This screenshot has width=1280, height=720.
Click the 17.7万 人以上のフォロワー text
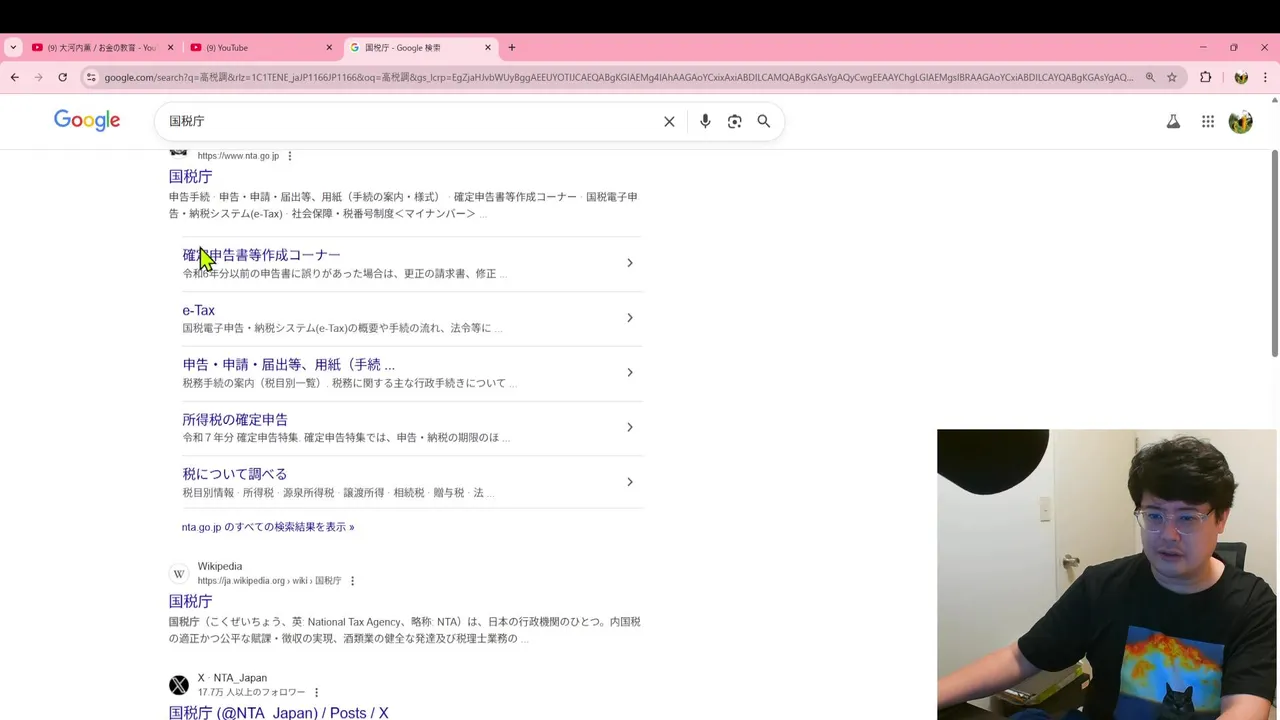[x=251, y=692]
